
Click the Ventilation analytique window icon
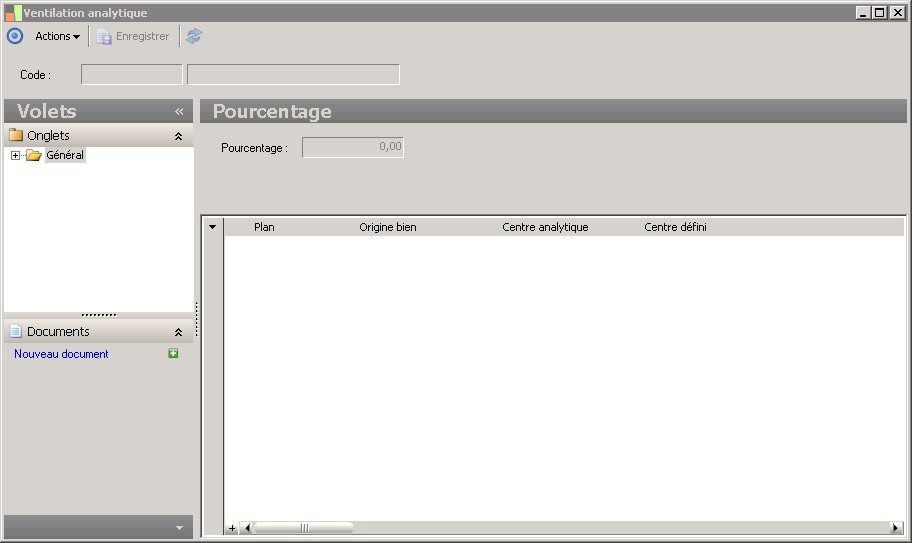click(x=13, y=13)
